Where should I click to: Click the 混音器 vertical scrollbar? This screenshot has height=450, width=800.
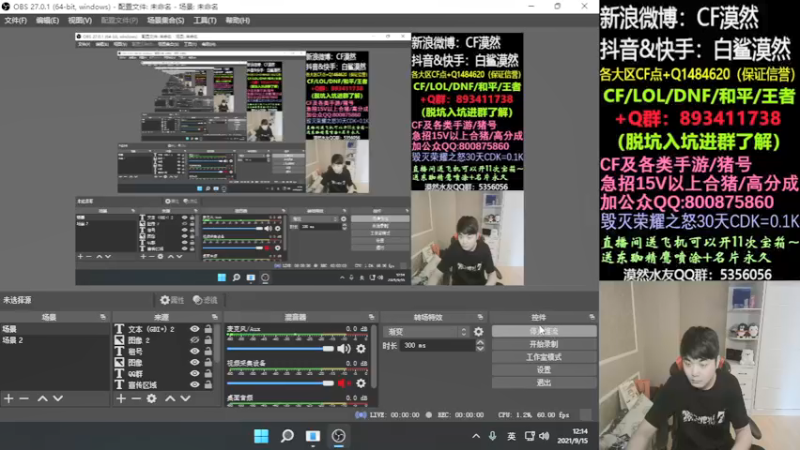(374, 357)
